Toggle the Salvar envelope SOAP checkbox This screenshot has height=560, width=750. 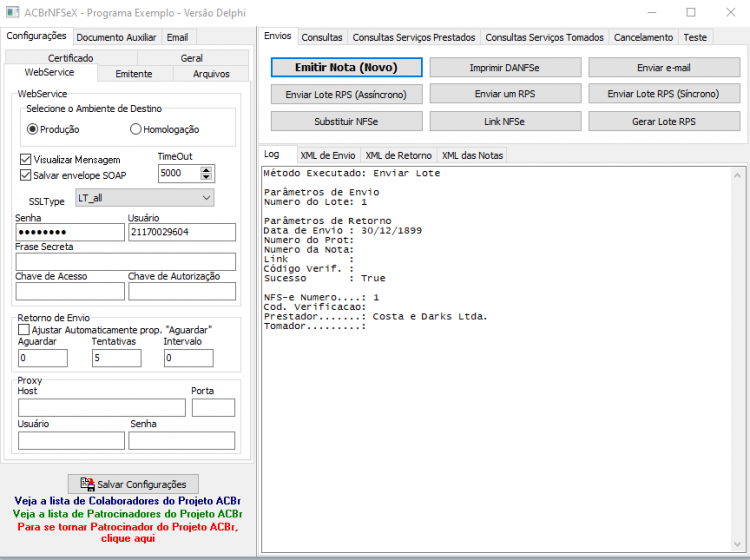(x=25, y=175)
